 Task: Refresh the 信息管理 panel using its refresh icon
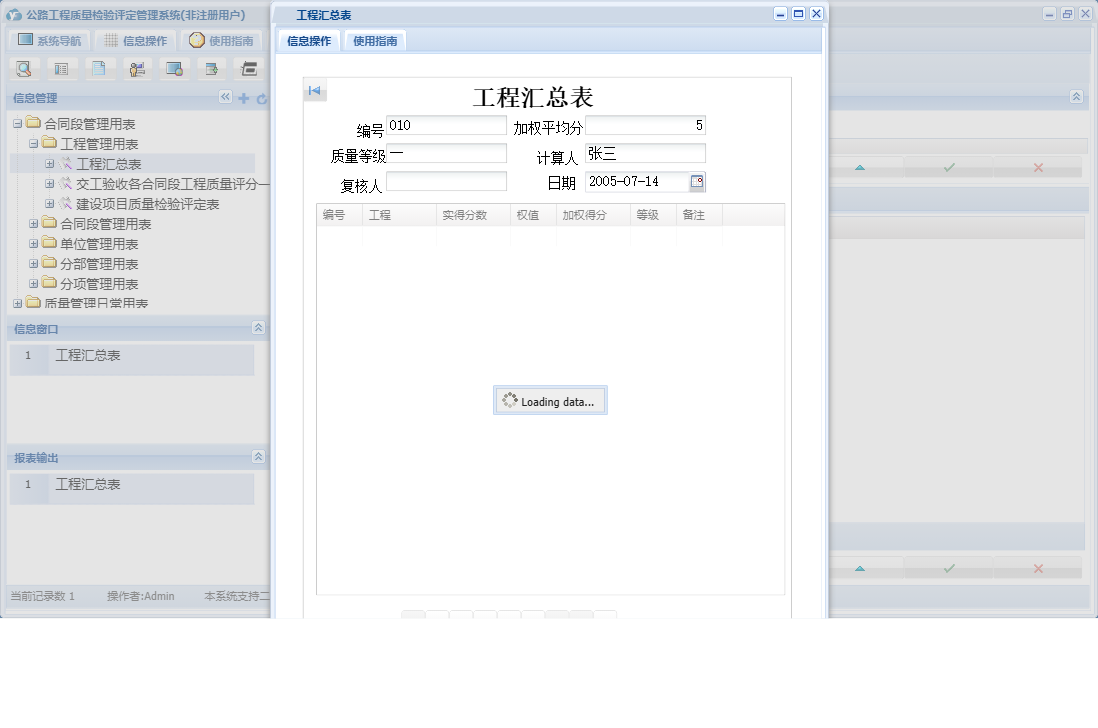[261, 98]
